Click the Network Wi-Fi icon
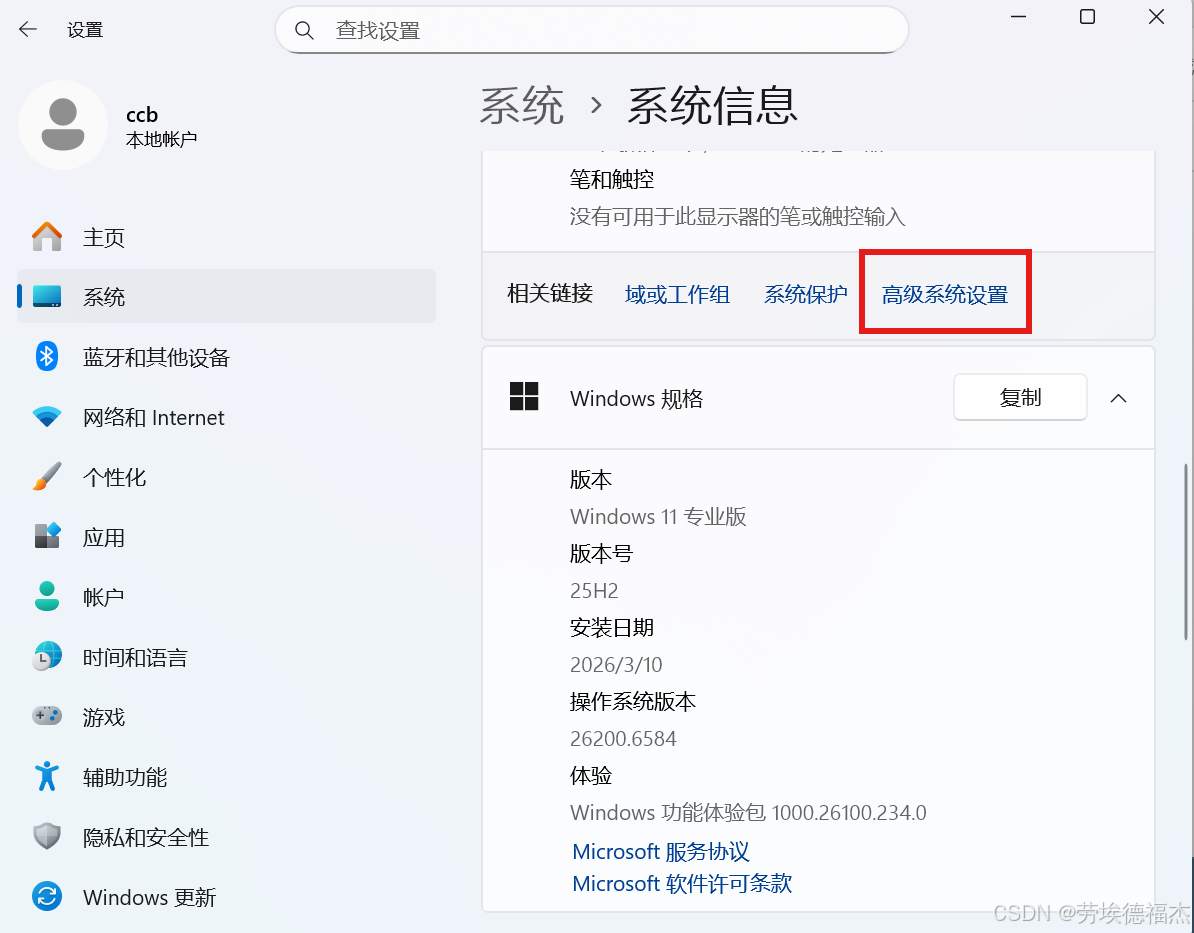1194x933 pixels. pos(47,417)
